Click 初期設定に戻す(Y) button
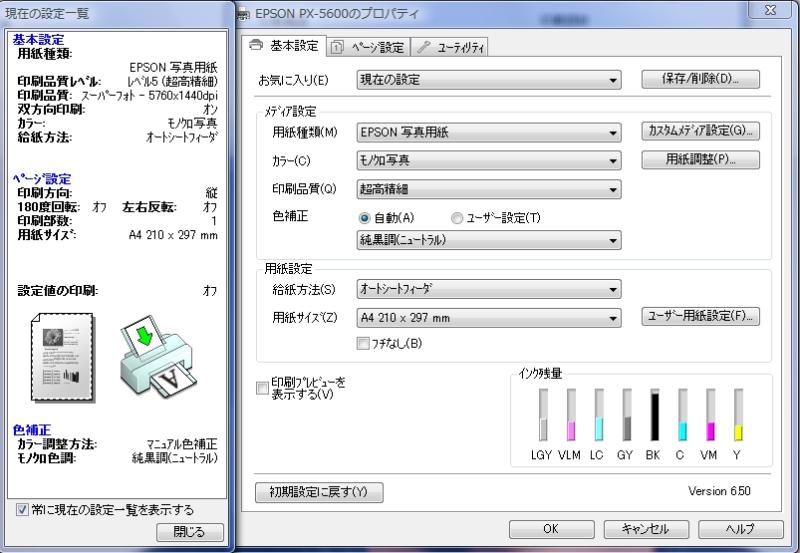This screenshot has width=800, height=553. (x=319, y=492)
